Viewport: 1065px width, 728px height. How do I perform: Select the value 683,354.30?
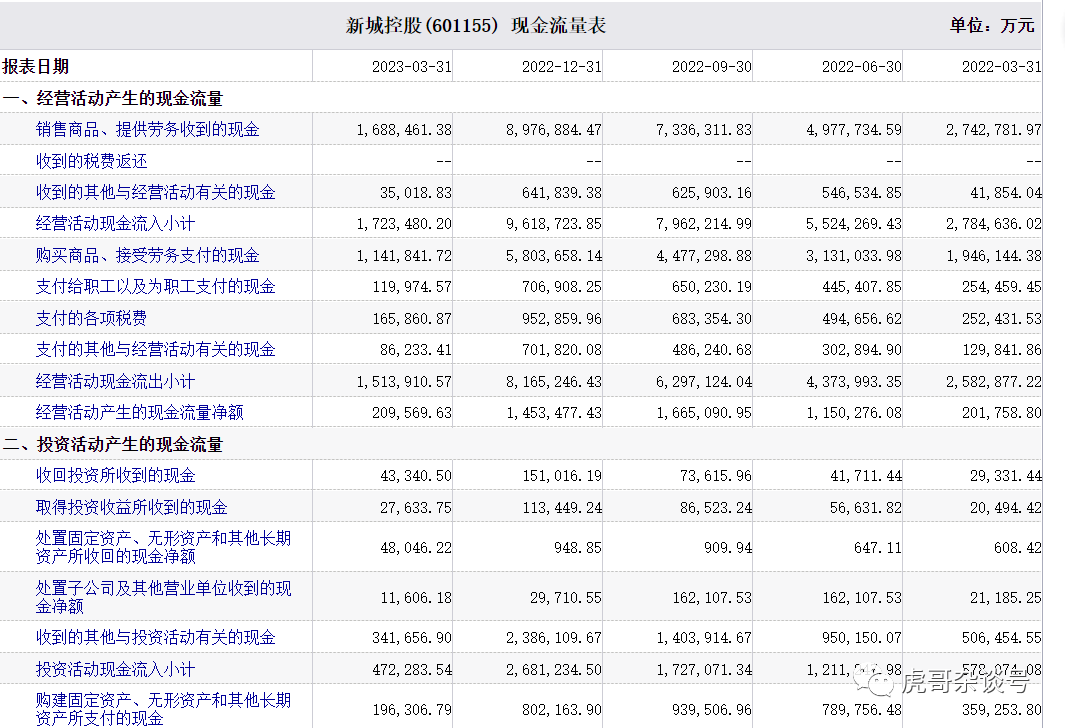click(712, 318)
